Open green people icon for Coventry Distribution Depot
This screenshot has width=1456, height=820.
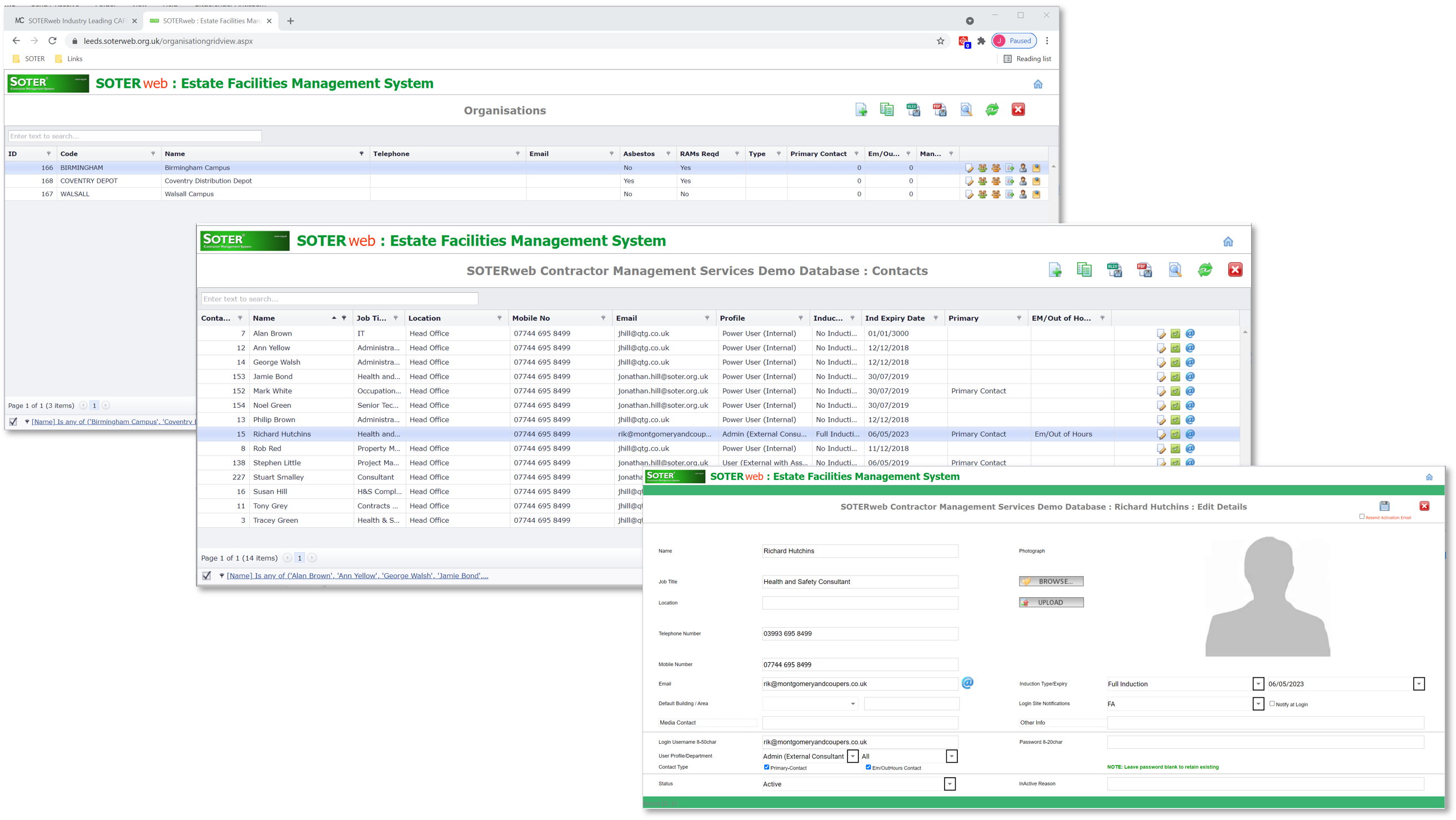pos(982,181)
